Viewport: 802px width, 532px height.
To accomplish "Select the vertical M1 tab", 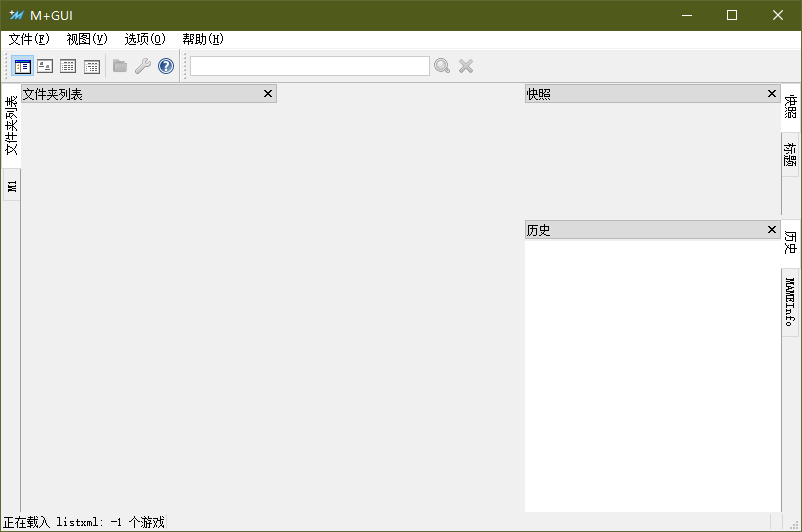I will tap(12, 186).
